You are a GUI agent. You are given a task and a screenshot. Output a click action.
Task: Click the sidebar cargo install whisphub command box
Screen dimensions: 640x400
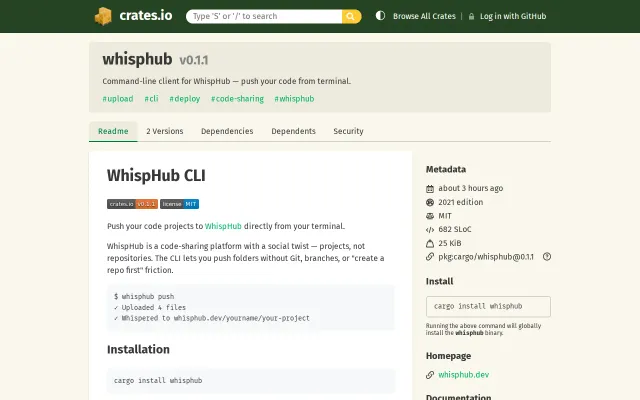[x=488, y=307]
